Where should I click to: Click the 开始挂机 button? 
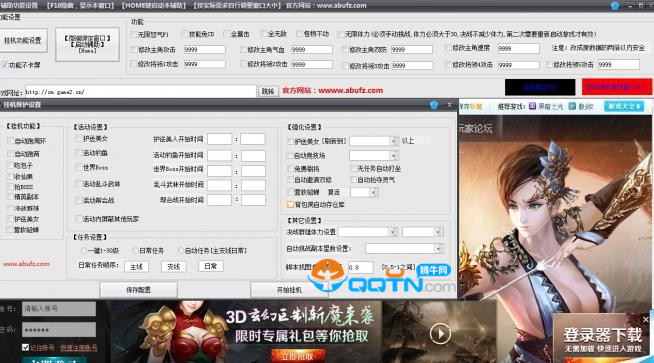point(289,290)
